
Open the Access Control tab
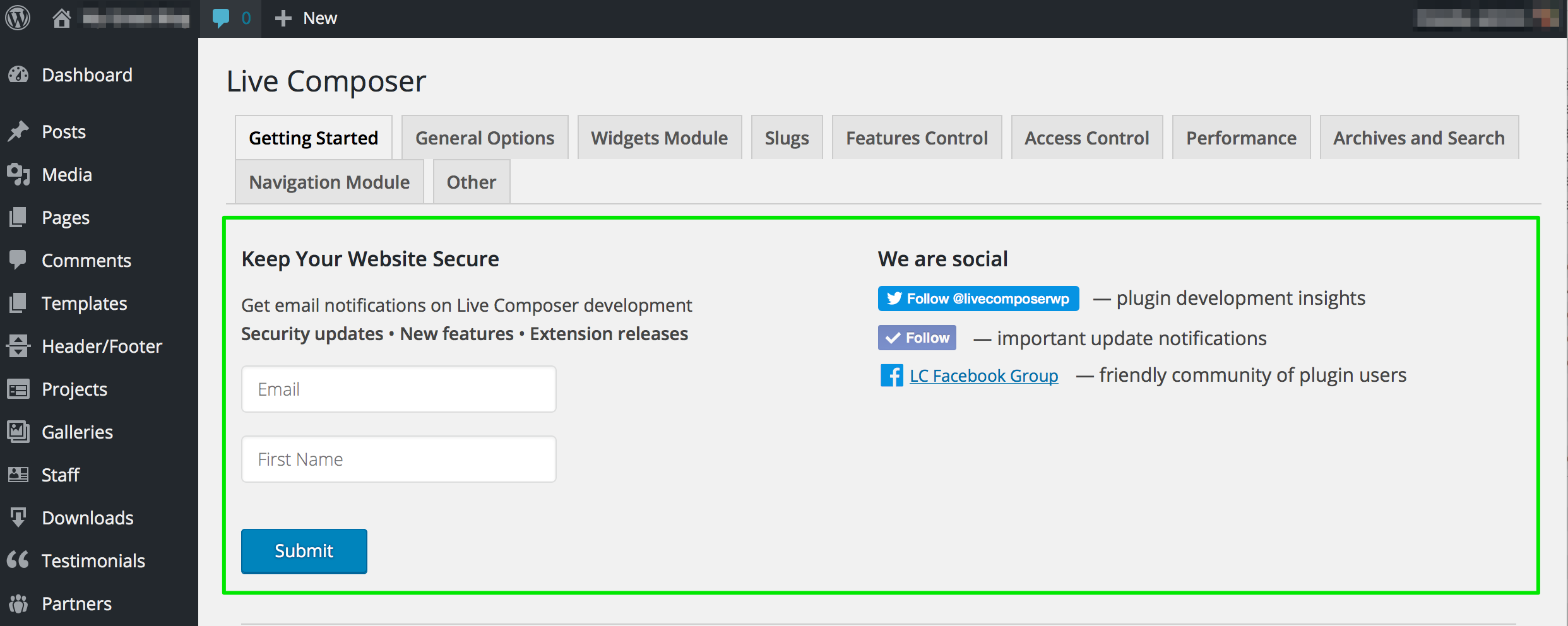1087,138
